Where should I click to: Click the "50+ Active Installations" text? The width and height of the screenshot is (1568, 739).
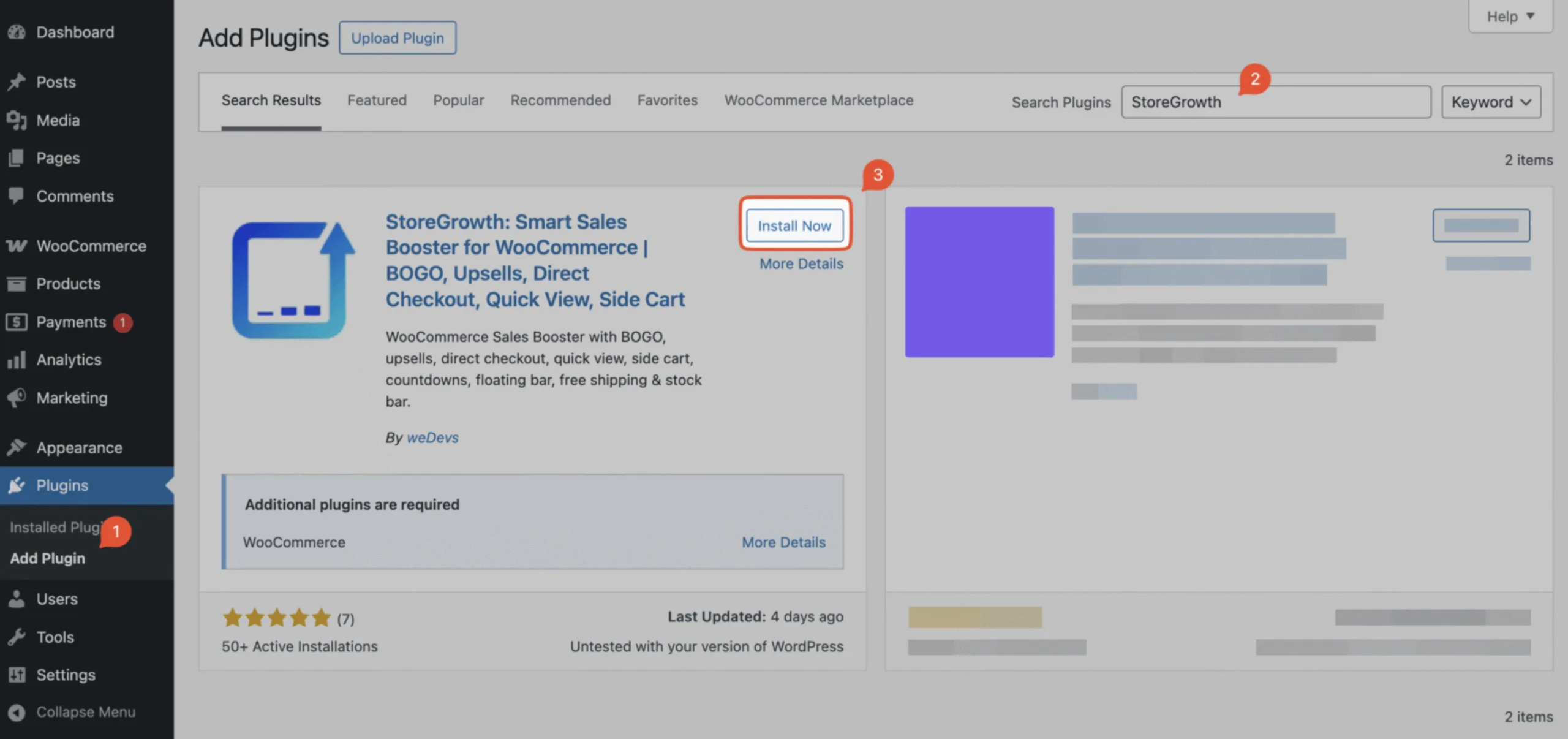[300, 646]
